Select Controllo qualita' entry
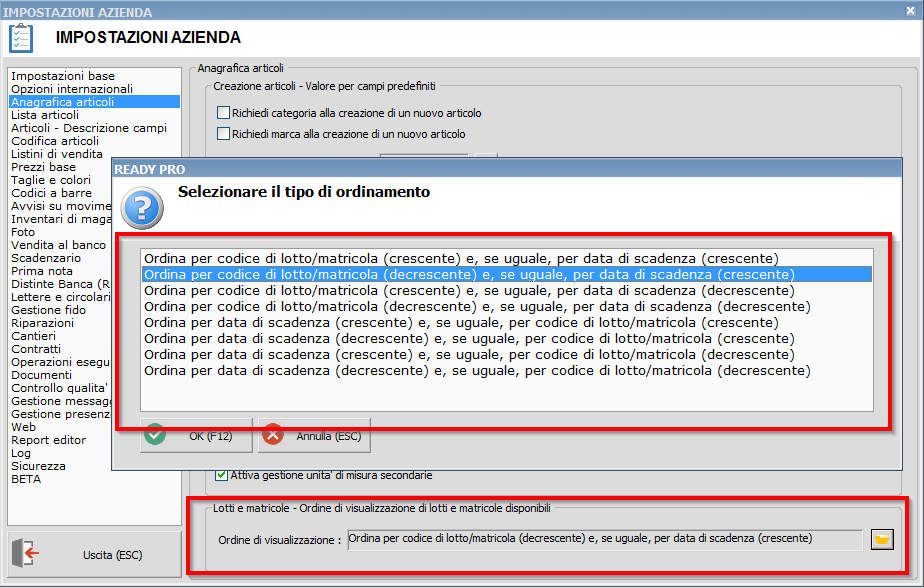Image resolution: width=924 pixels, height=588 pixels. (60, 387)
